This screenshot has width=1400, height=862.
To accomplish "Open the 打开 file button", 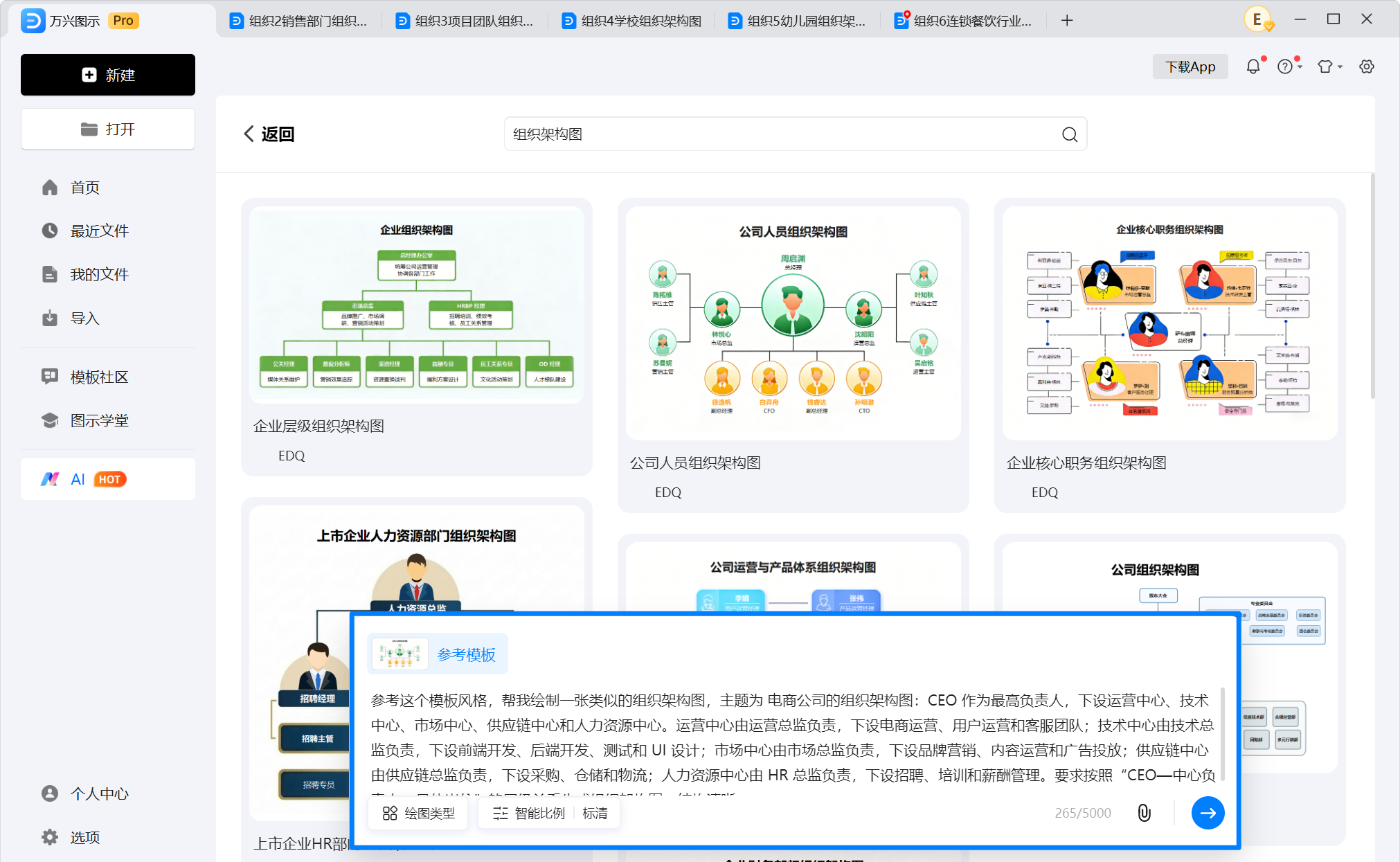I will coord(108,129).
